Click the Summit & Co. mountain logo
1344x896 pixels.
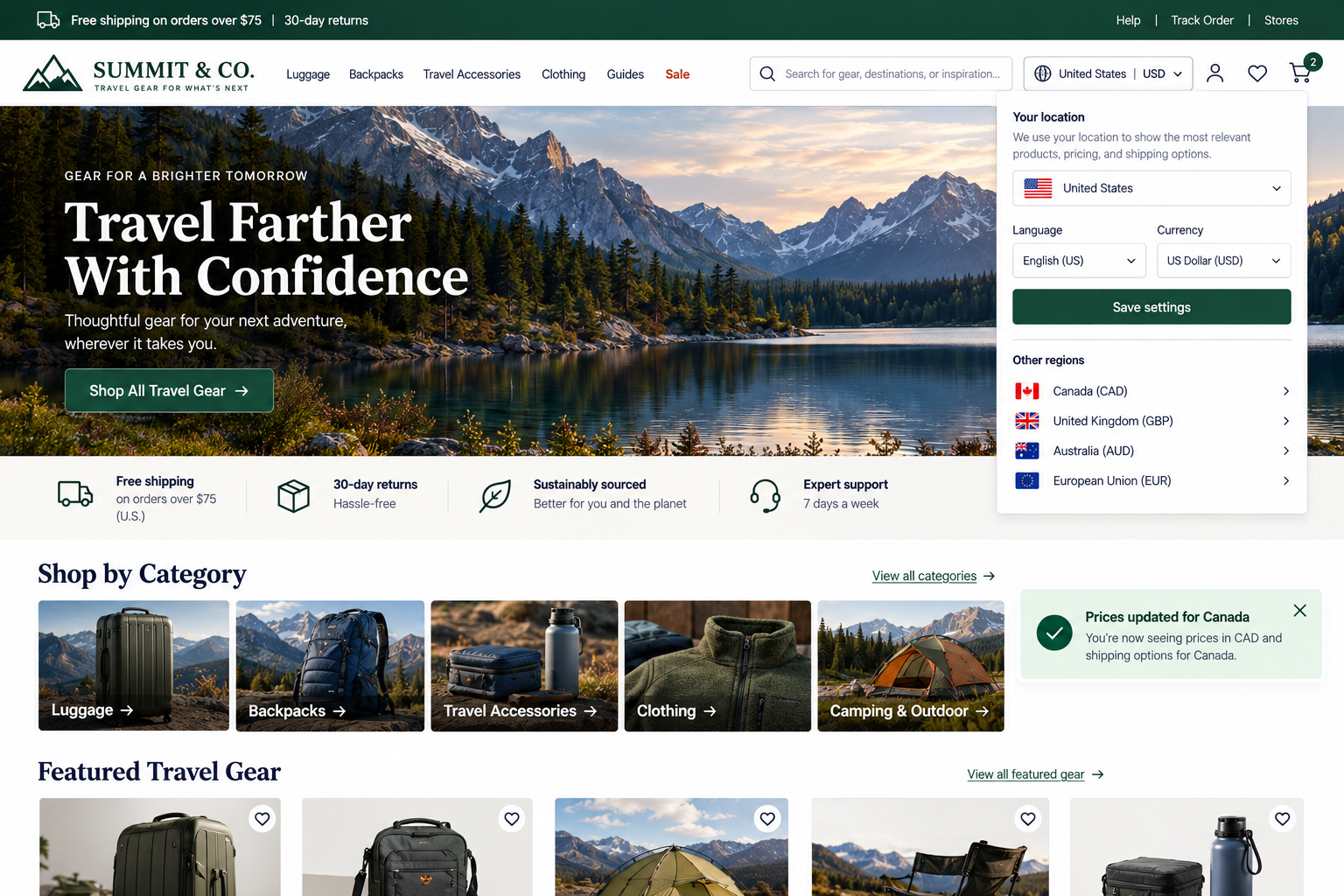(x=52, y=73)
